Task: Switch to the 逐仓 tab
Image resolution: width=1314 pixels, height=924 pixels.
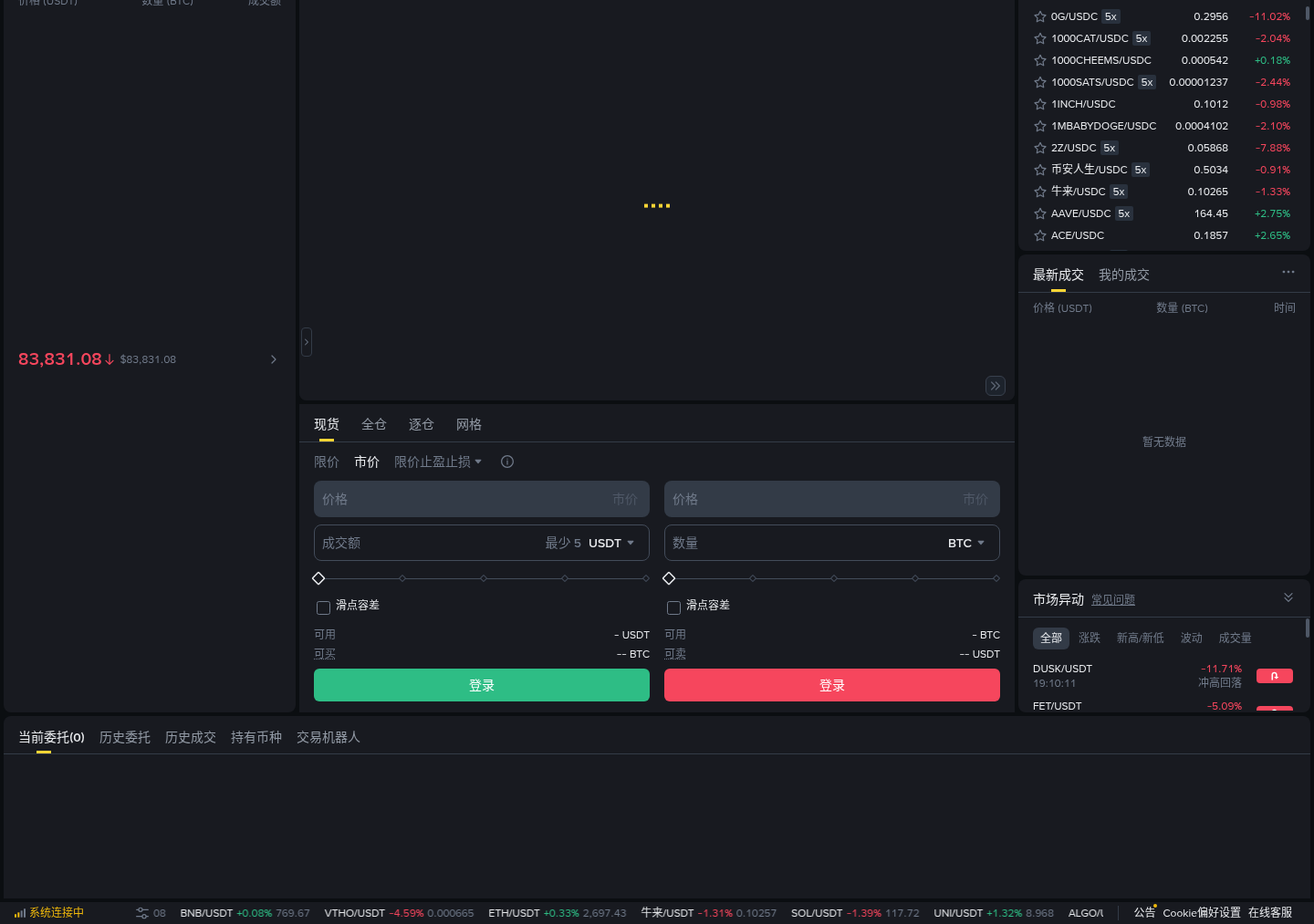Action: click(x=422, y=424)
